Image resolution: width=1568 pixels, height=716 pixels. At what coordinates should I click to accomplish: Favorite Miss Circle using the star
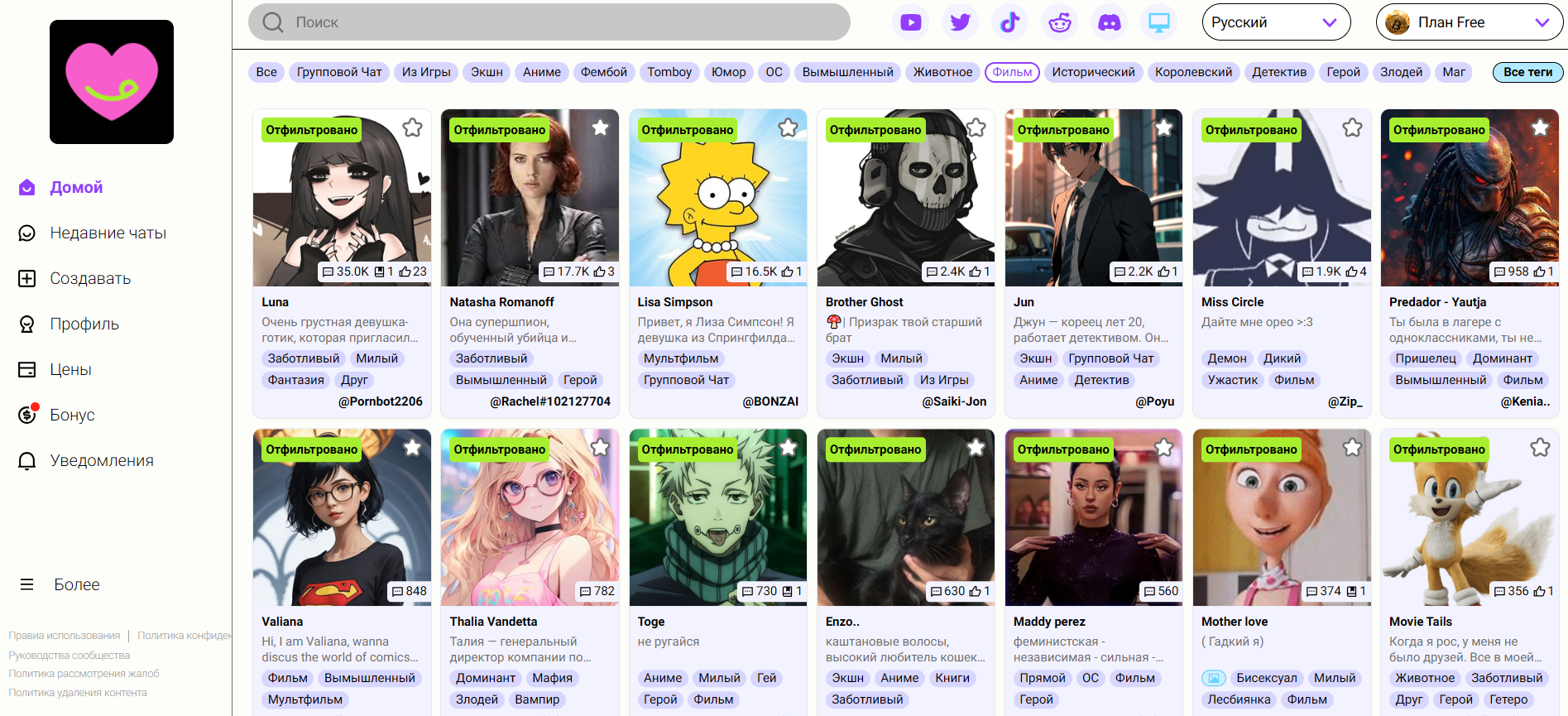1352,127
